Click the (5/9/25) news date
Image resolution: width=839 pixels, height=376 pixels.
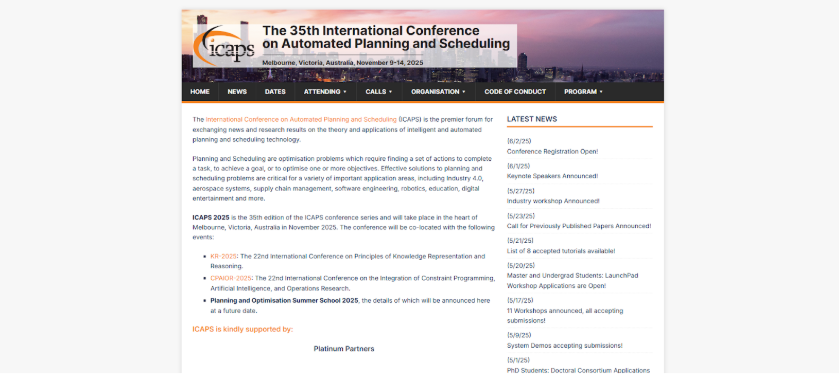coord(519,335)
